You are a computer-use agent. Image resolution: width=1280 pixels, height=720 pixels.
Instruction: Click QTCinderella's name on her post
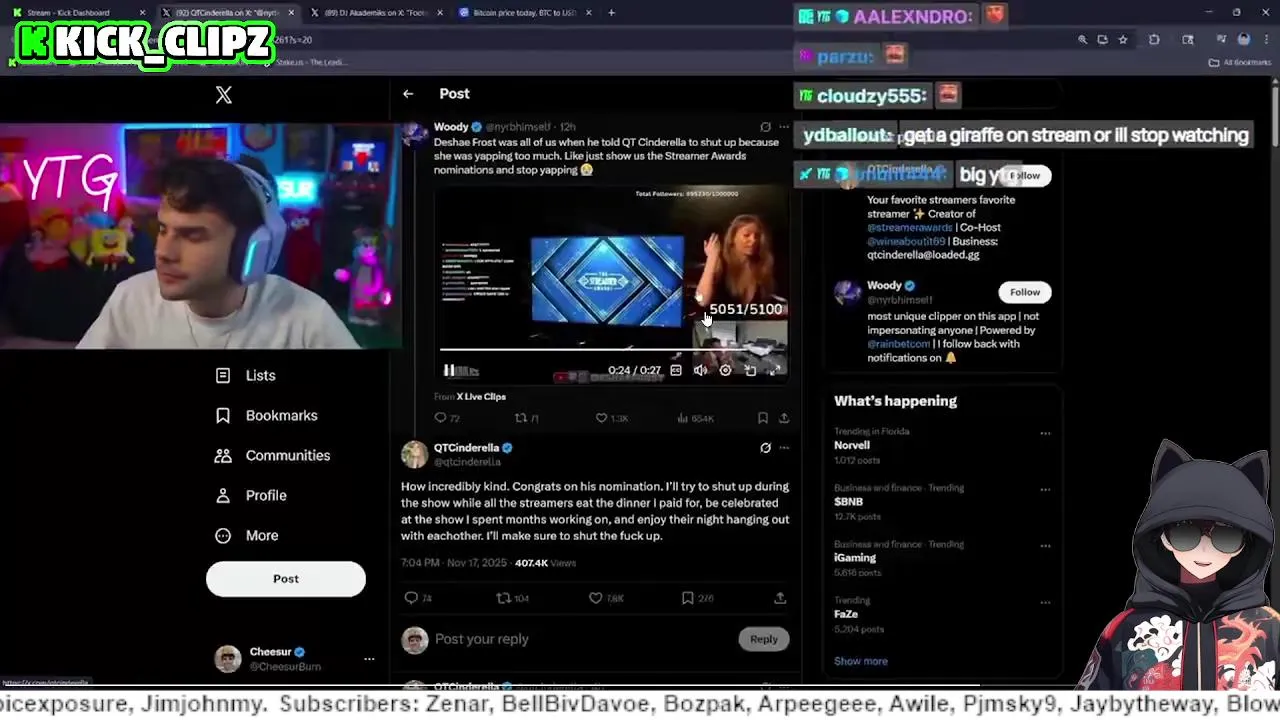point(466,448)
